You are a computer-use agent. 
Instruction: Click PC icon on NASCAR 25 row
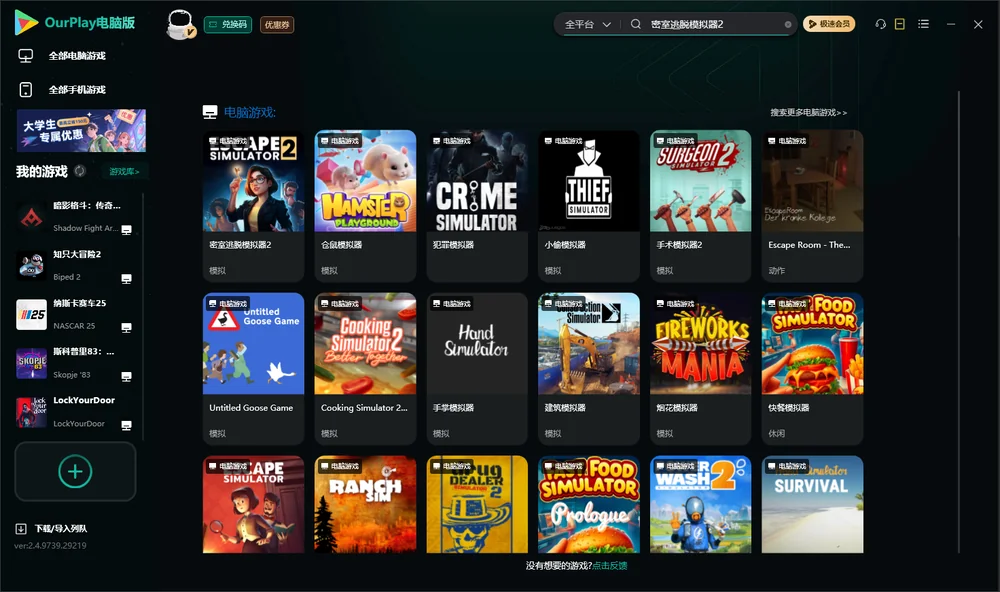tap(126, 328)
